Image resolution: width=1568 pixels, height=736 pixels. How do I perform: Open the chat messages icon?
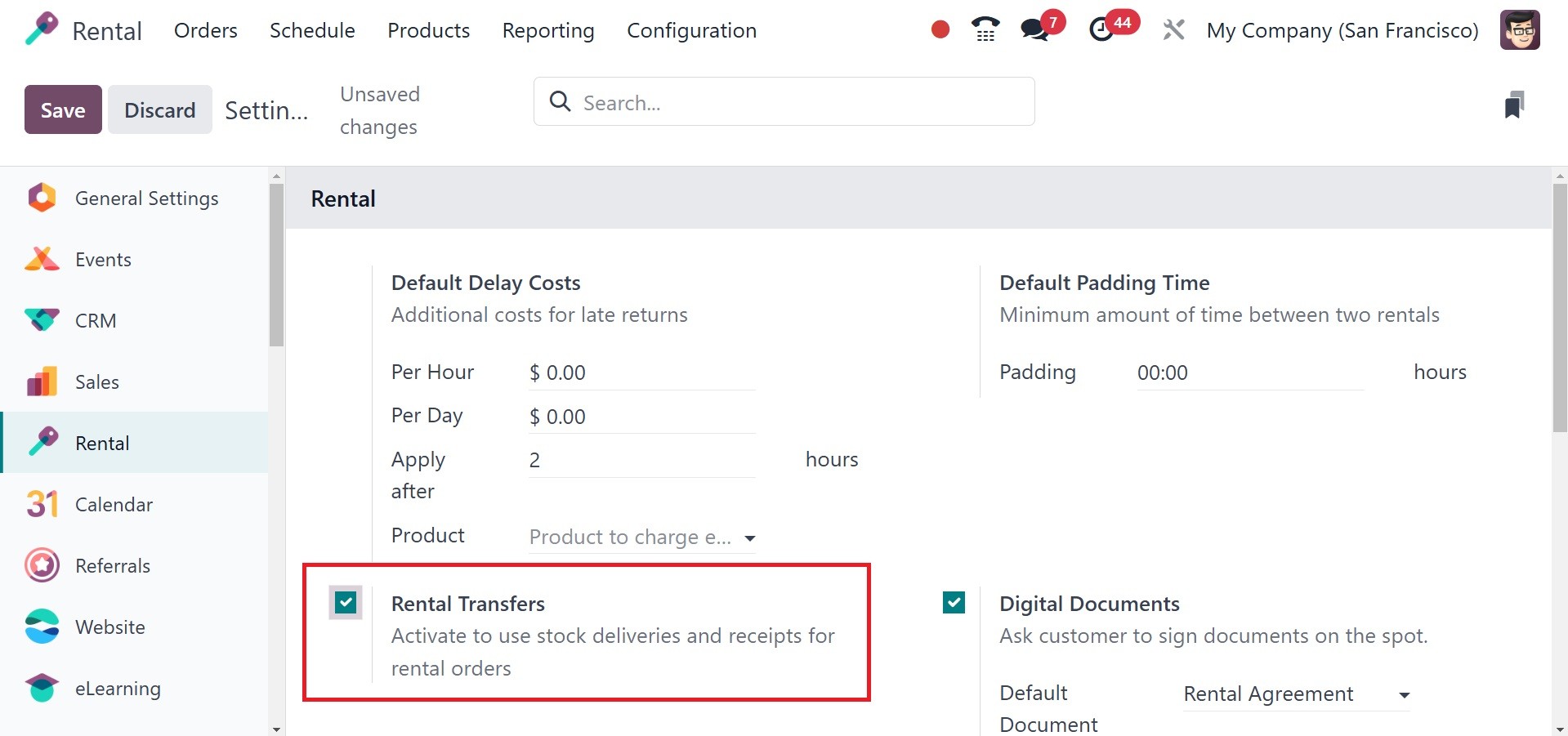(x=1035, y=30)
